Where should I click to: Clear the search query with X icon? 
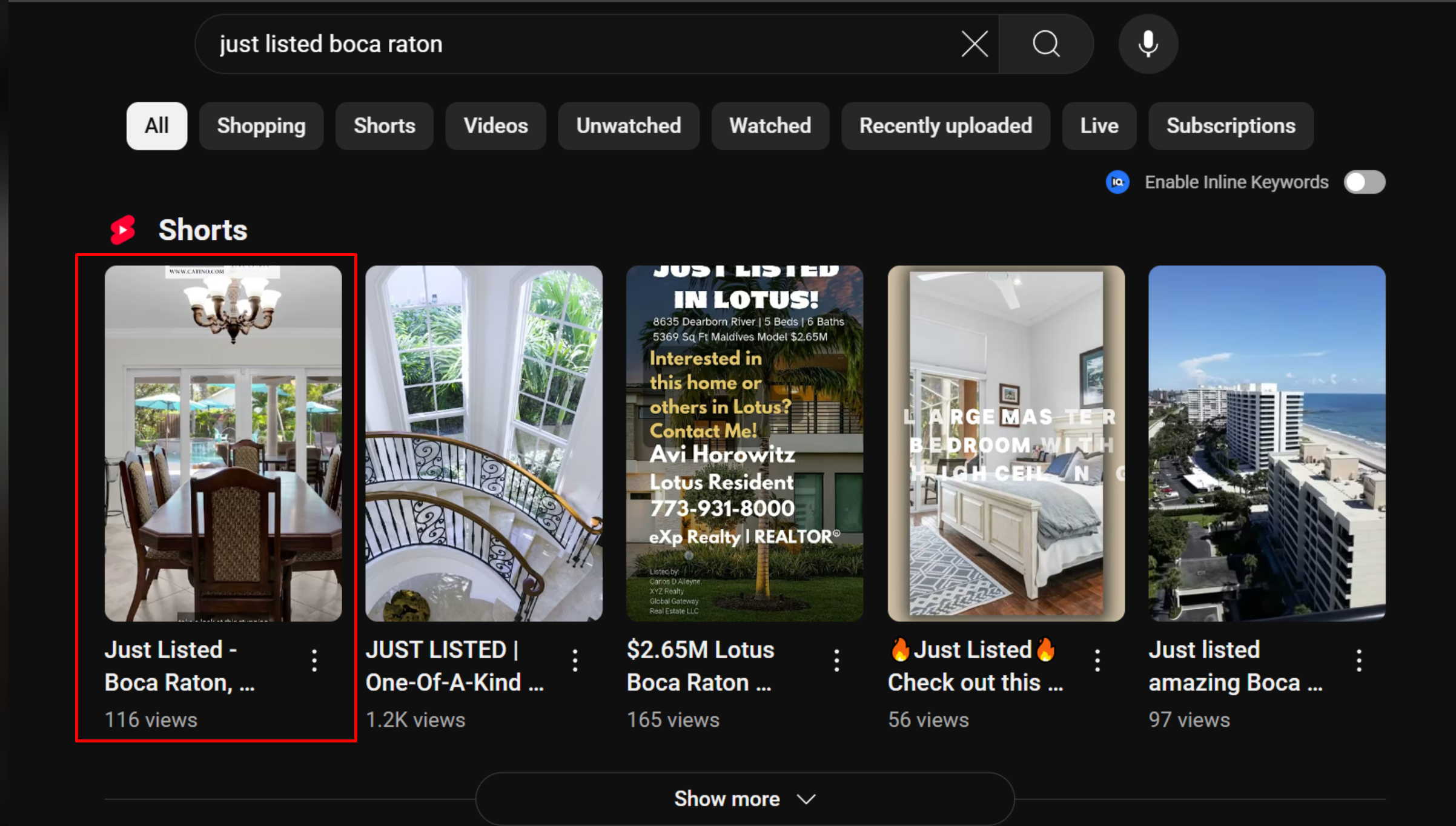(x=975, y=44)
